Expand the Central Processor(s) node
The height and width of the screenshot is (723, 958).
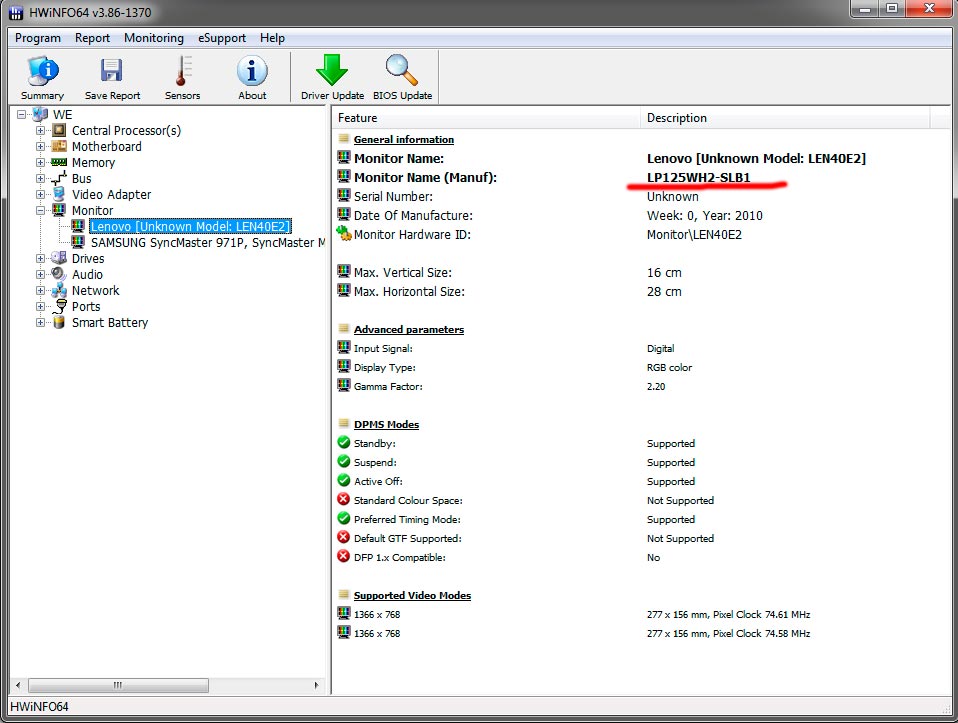pyautogui.click(x=40, y=130)
